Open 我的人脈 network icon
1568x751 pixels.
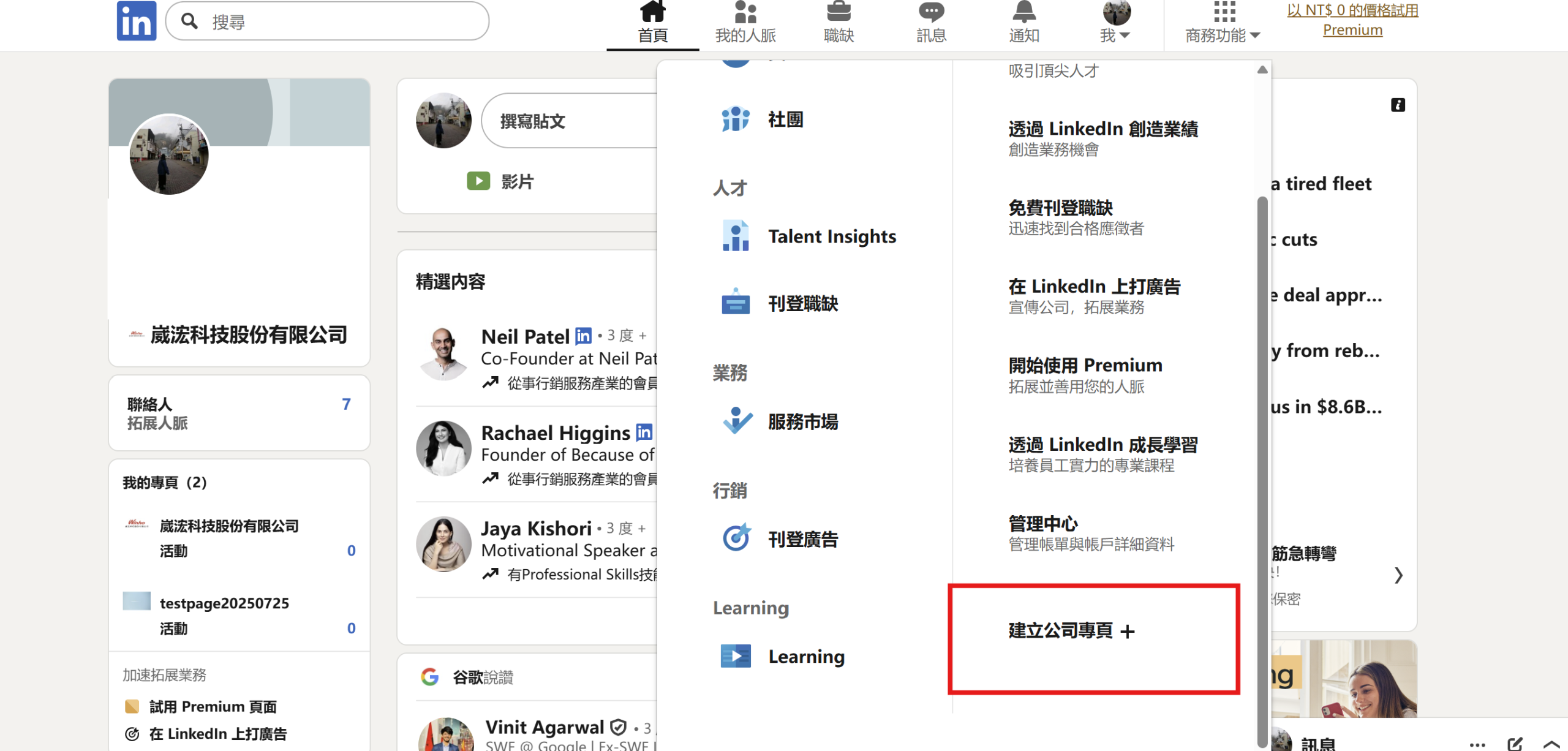coord(745,12)
